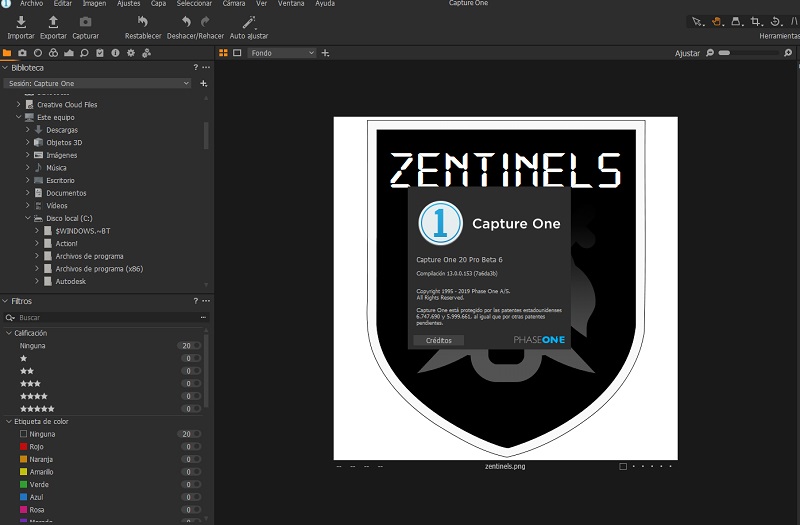The height and width of the screenshot is (525, 800).
Task: Open the Cámara menu
Action: (232, 4)
